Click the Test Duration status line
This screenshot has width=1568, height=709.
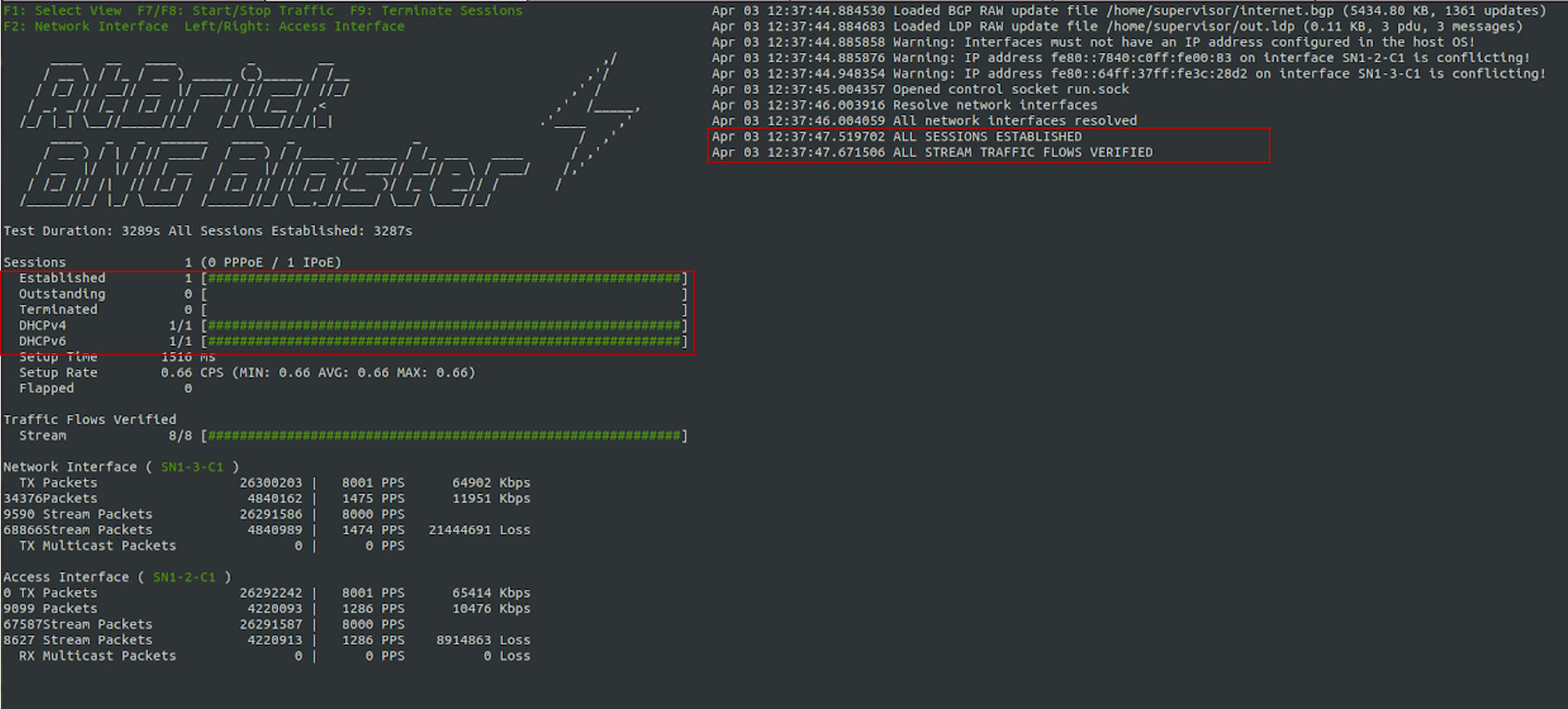pyautogui.click(x=208, y=232)
